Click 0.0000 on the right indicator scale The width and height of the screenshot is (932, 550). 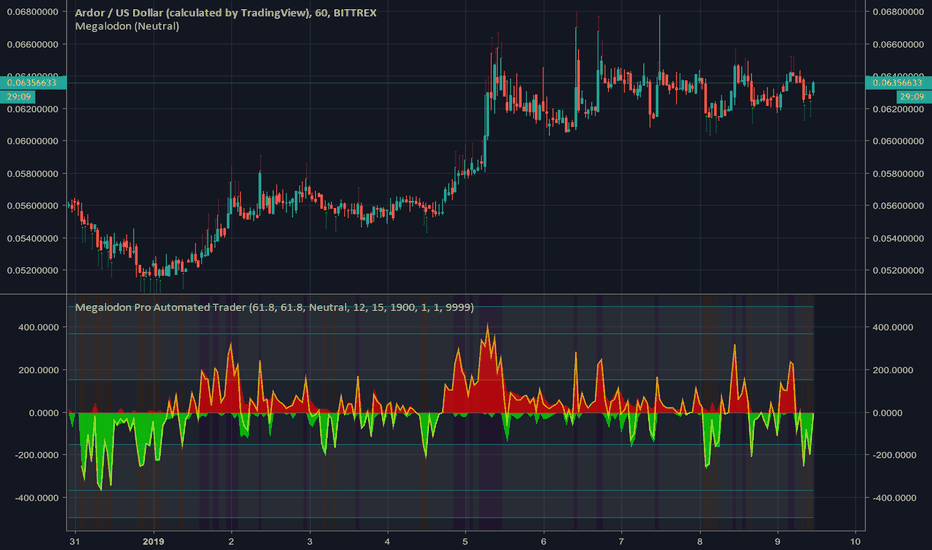(887, 413)
